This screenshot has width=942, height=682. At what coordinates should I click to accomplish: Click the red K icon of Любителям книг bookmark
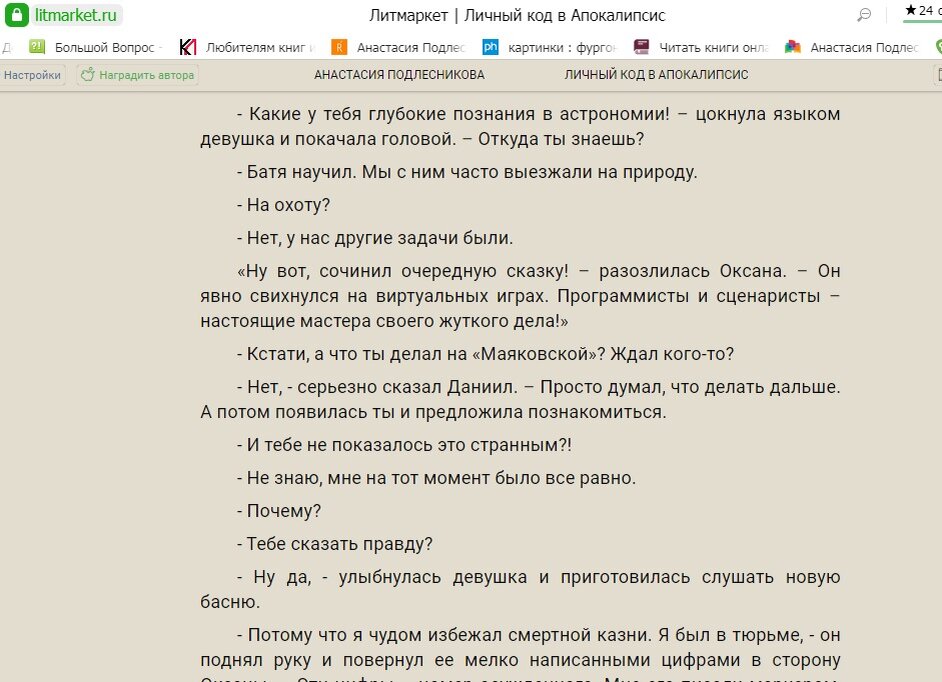(x=187, y=46)
